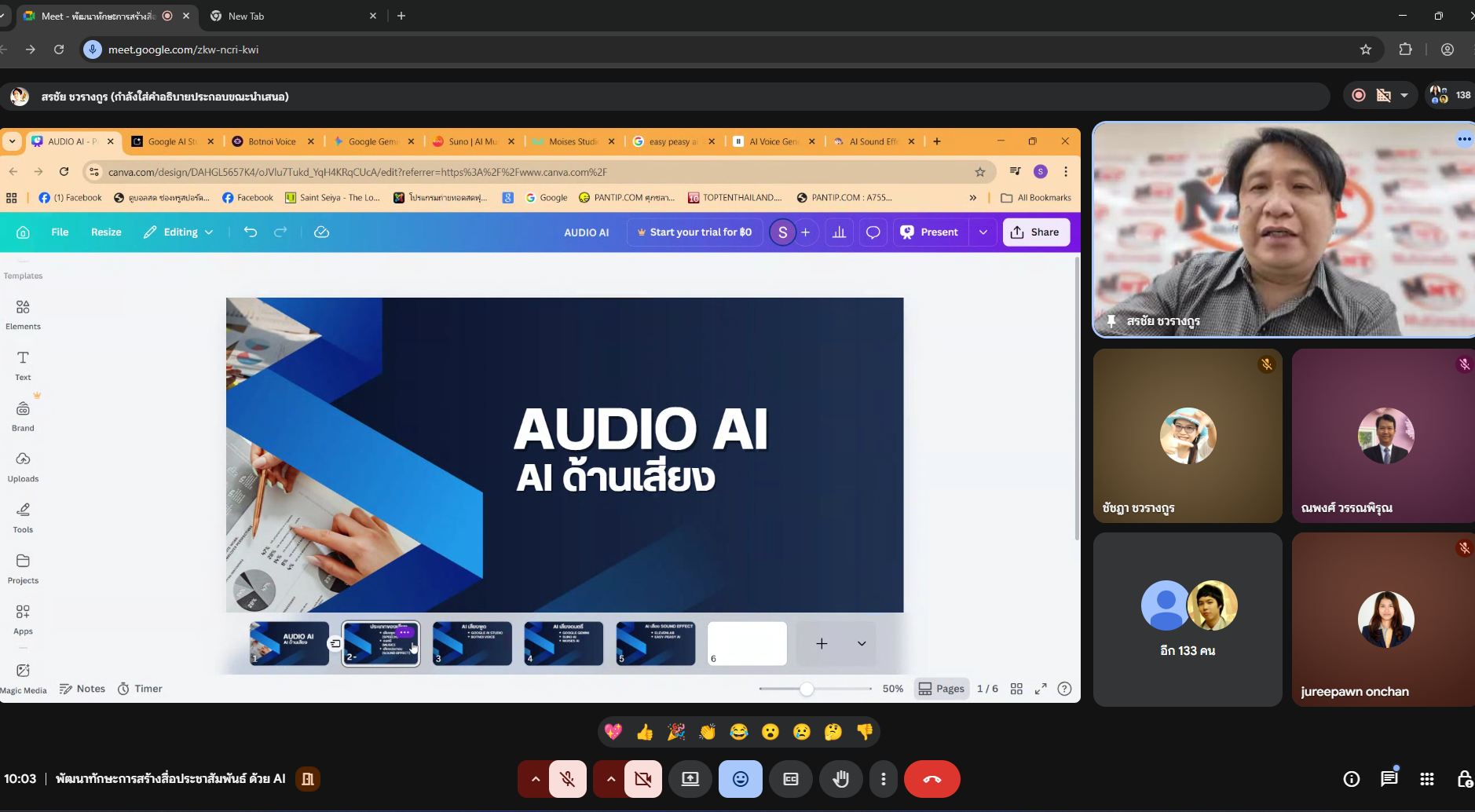This screenshot has width=1475, height=812.
Task: Open the participant count 138 button
Action: click(x=1450, y=95)
